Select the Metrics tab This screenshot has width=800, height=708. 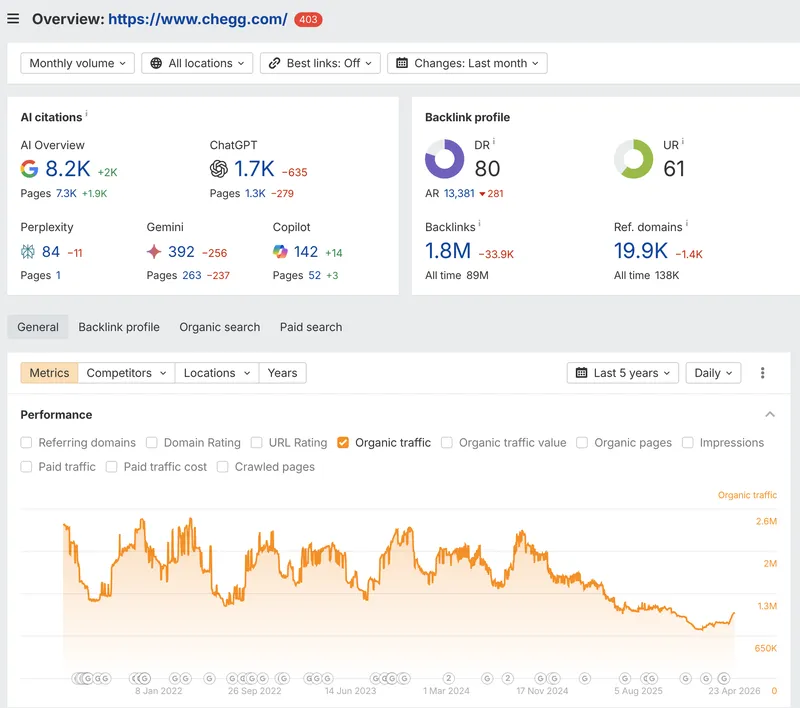pos(49,373)
